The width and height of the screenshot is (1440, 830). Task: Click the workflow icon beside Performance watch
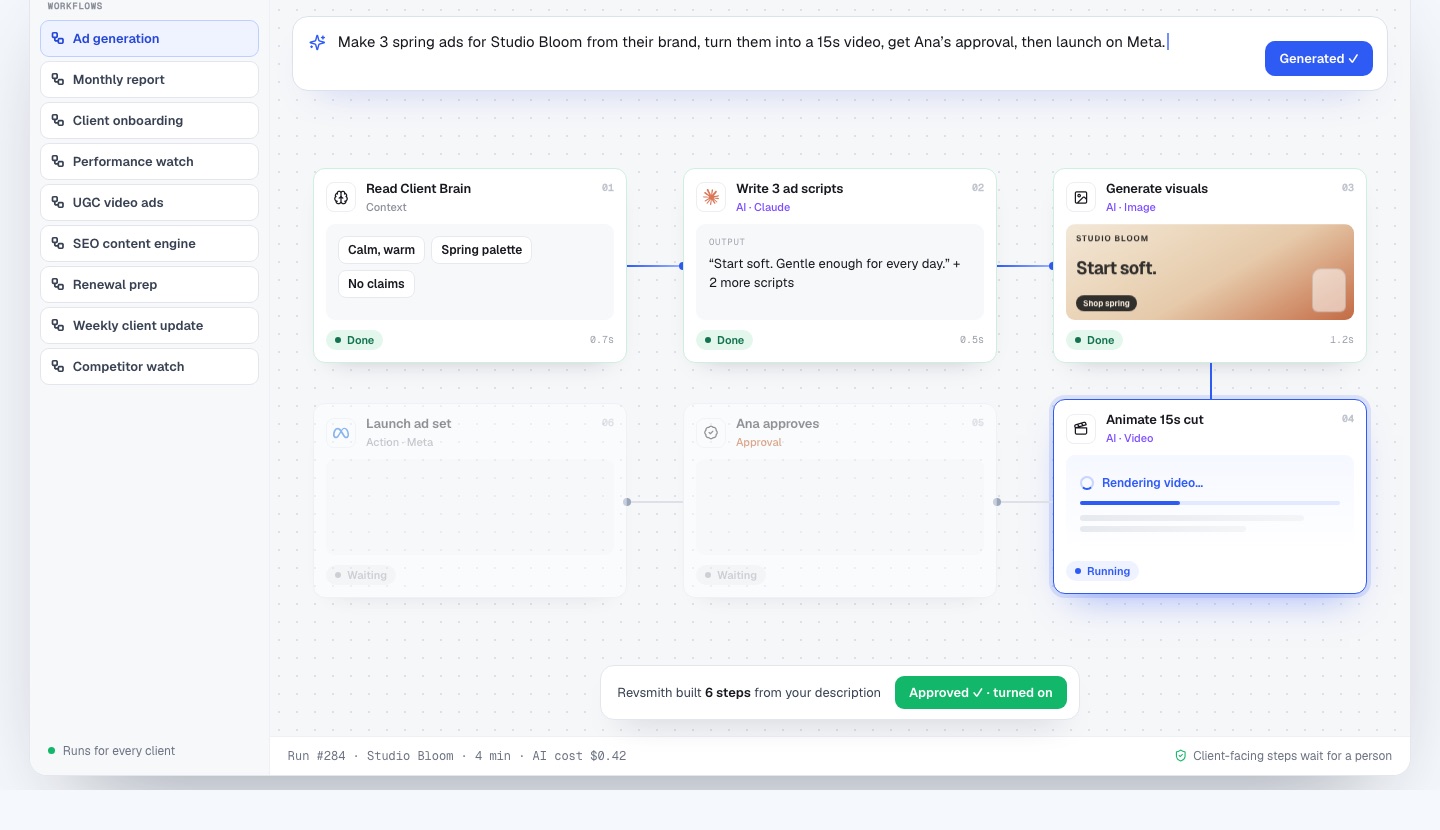pyautogui.click(x=58, y=161)
